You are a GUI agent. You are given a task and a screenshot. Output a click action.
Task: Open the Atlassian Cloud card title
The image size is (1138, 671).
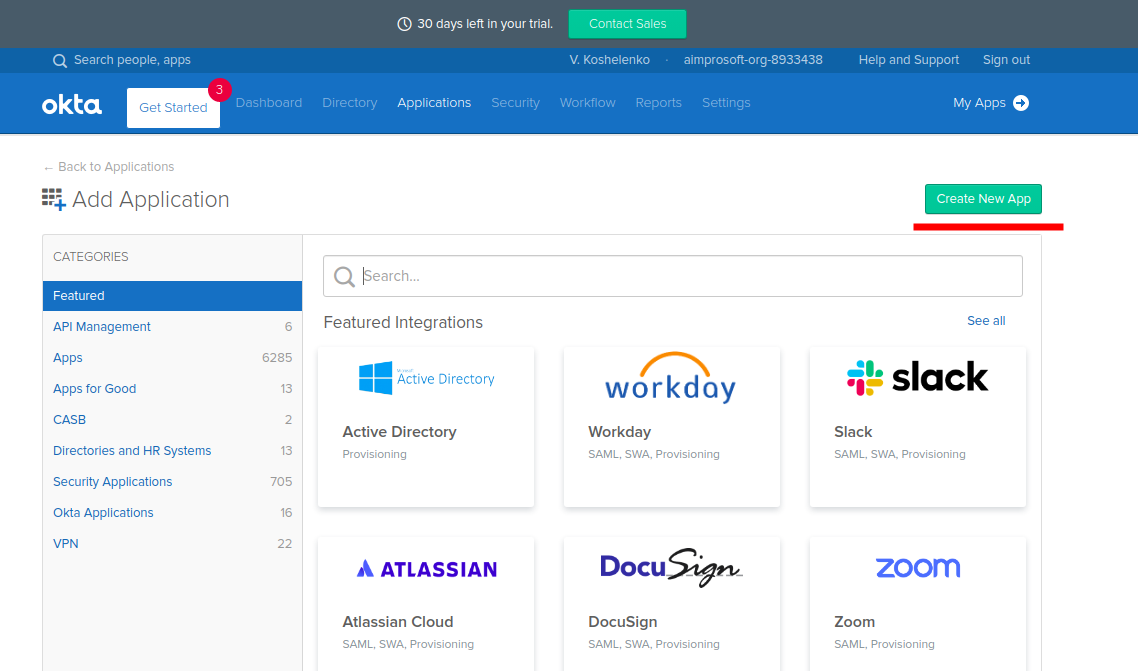point(398,622)
